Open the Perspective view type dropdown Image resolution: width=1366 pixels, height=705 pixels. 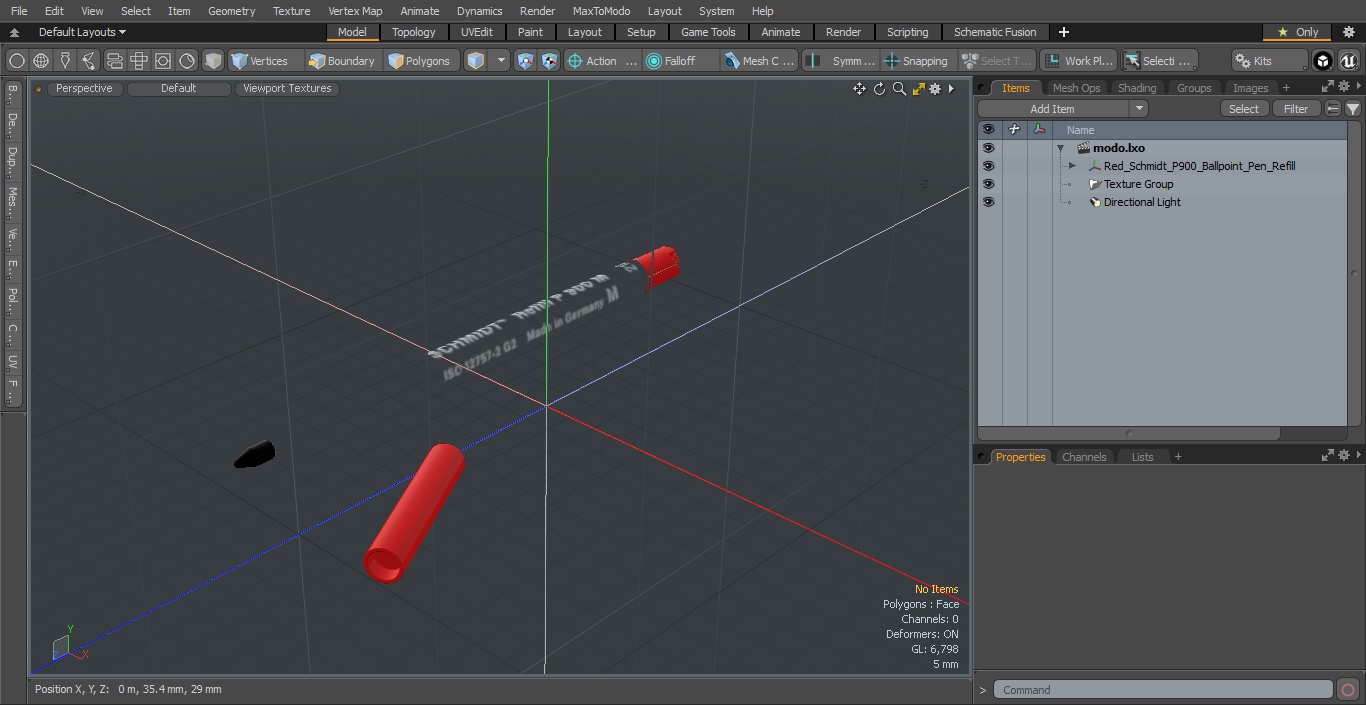pos(84,88)
